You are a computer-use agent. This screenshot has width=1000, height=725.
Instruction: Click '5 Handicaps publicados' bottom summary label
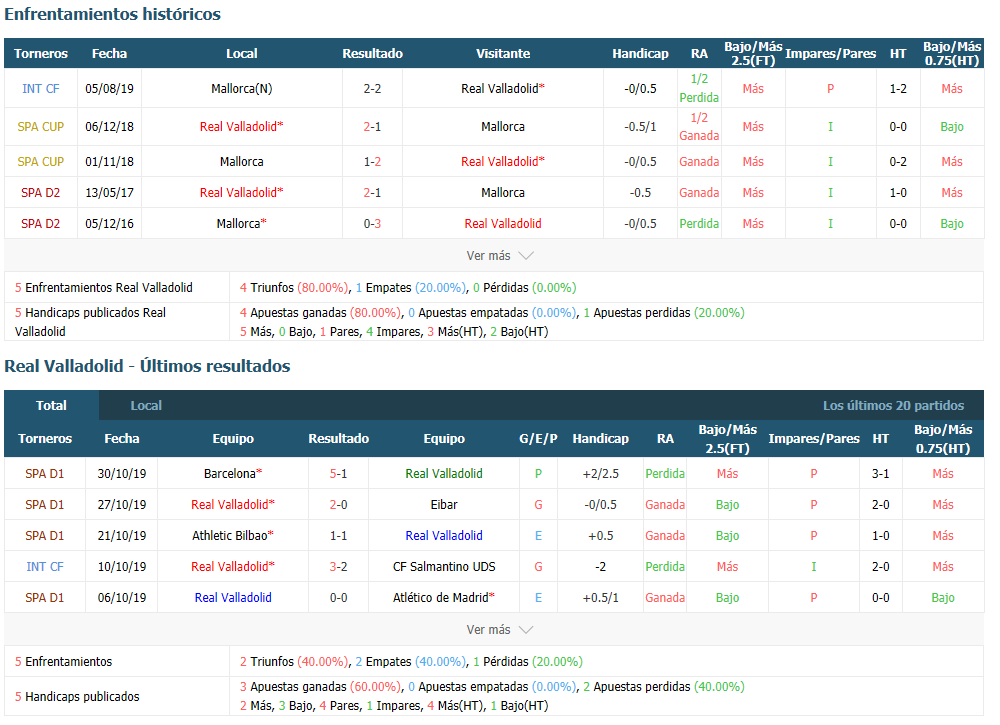pos(77,697)
